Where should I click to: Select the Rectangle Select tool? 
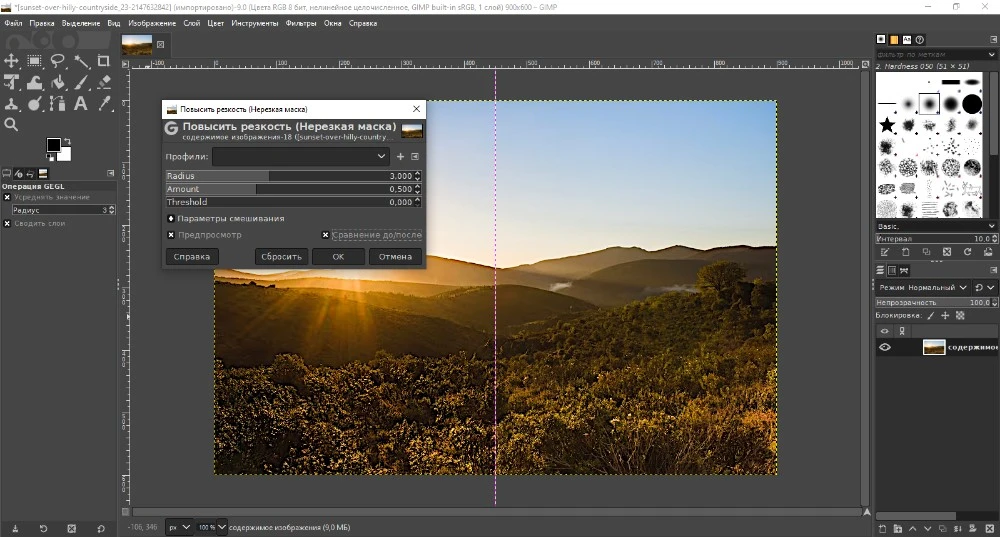[35, 61]
